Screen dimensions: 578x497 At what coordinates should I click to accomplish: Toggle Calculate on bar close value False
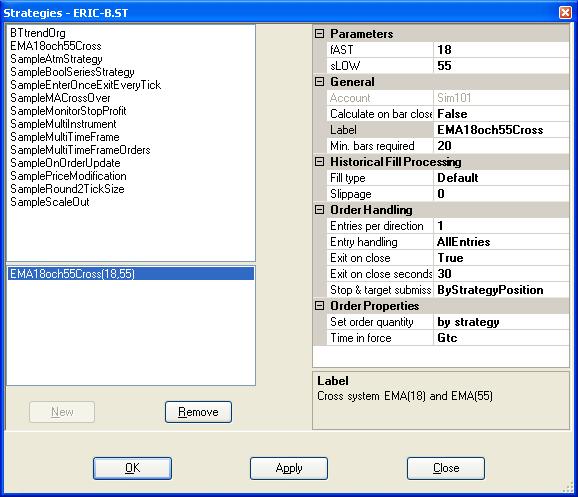tap(501, 114)
